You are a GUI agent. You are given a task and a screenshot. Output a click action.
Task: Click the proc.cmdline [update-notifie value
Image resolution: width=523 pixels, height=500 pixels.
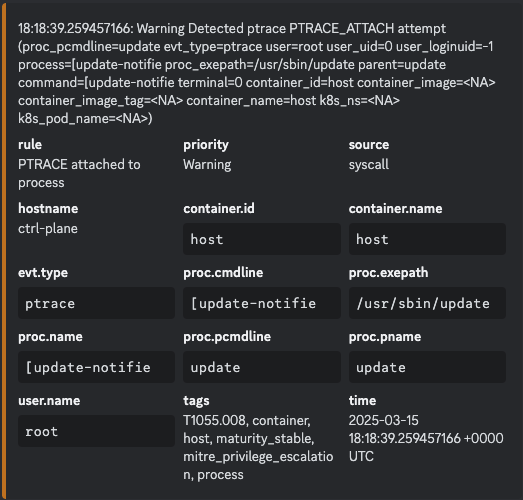262,303
